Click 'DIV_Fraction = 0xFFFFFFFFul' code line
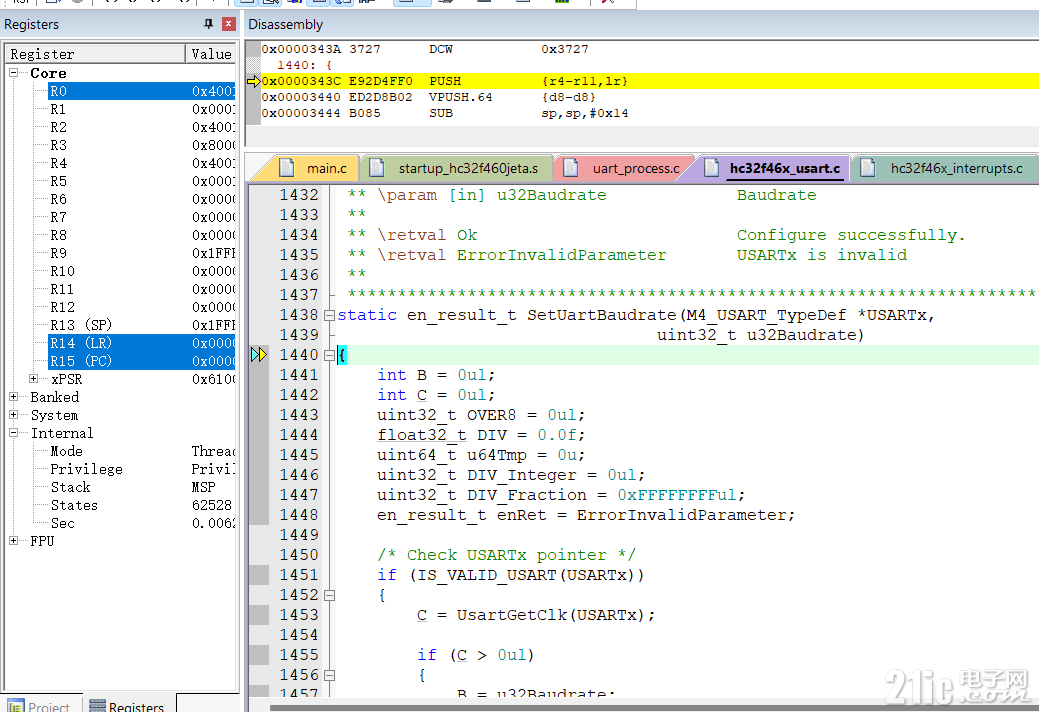 [561, 495]
